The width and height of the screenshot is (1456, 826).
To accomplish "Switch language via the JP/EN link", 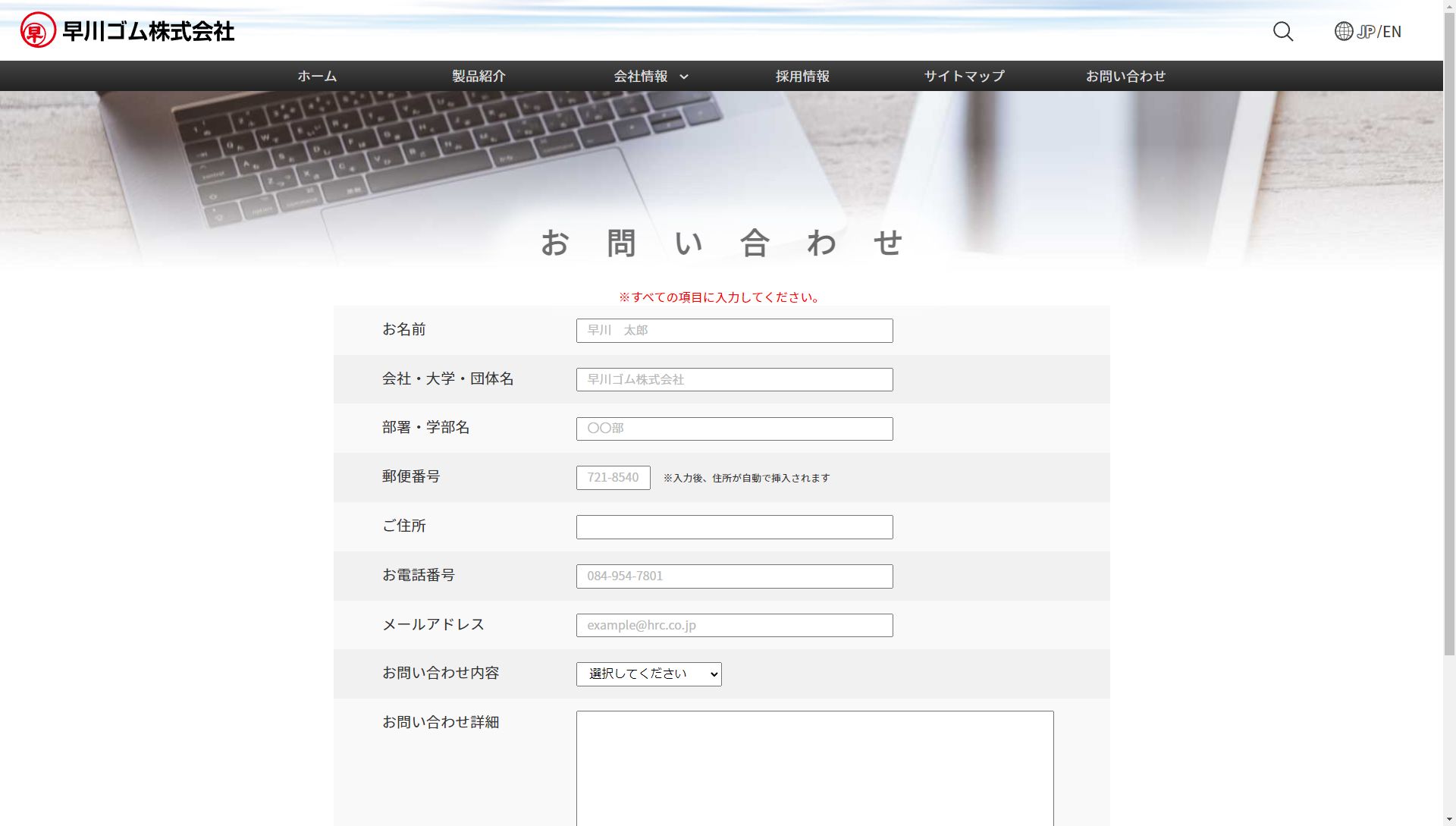I will tap(1379, 31).
